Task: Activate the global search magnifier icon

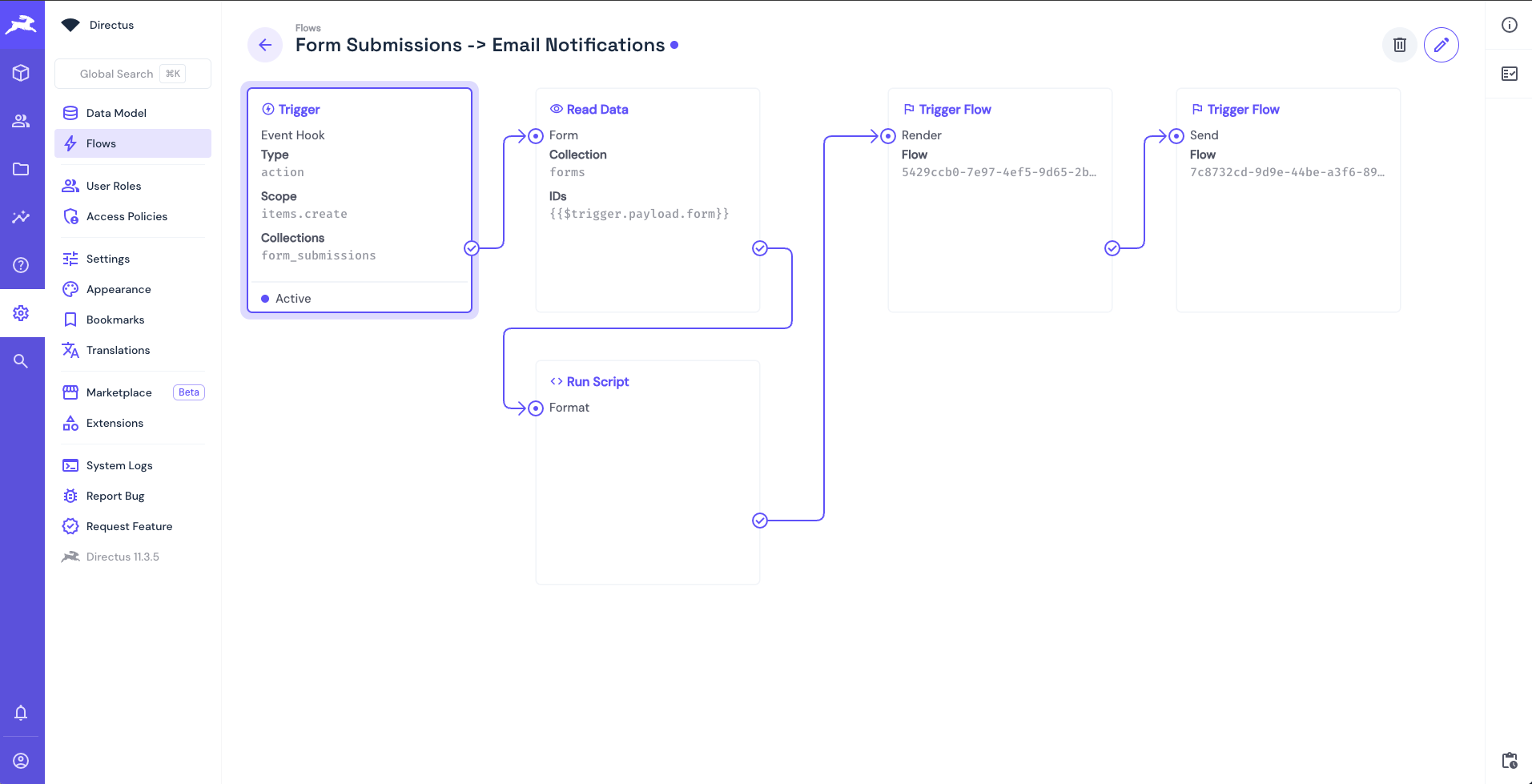Action: [22, 361]
